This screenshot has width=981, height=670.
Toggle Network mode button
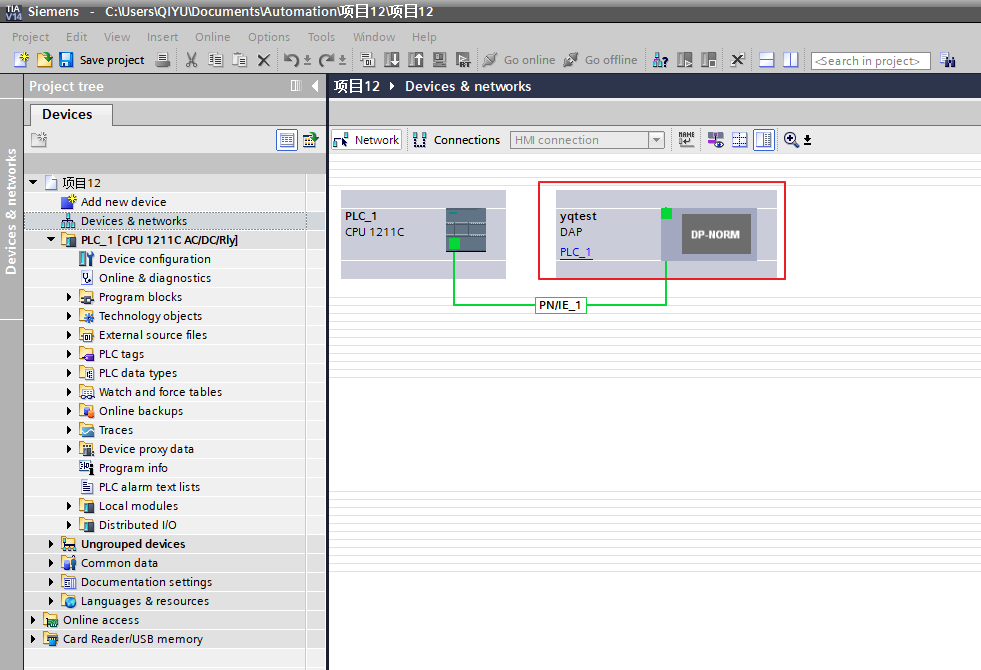coord(366,140)
